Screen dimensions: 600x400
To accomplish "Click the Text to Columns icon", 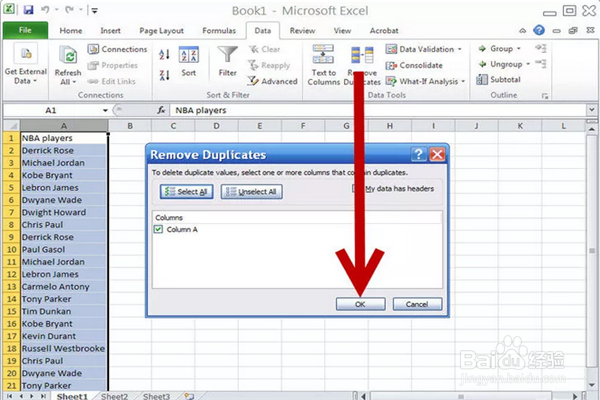I will (x=323, y=54).
